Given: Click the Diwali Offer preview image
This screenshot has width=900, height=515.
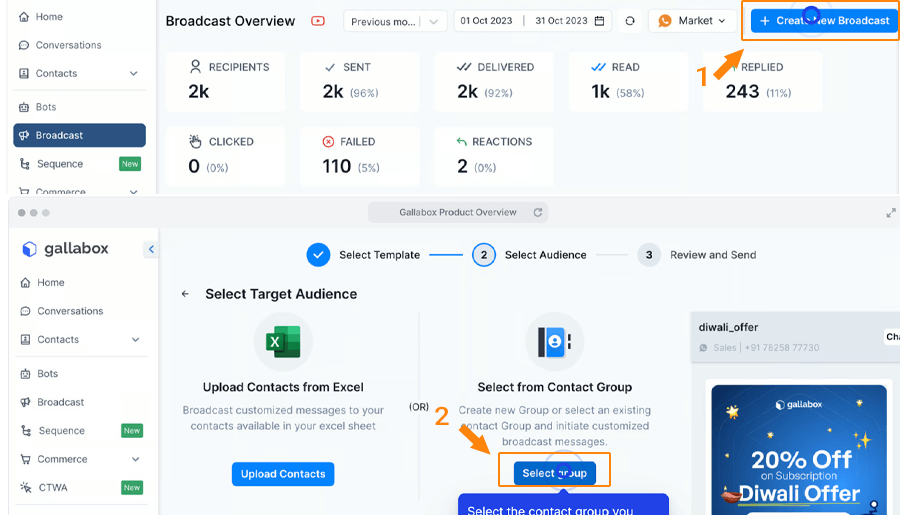Looking at the screenshot, I should pos(798,450).
